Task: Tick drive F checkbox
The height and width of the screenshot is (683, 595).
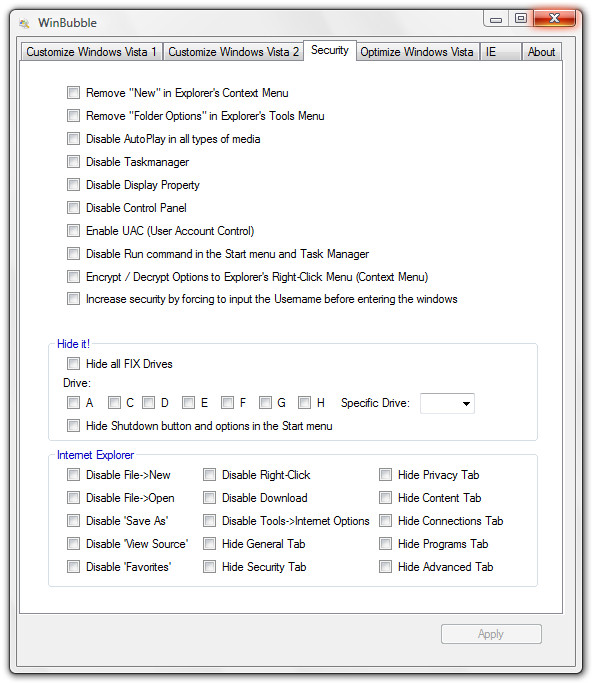Action: point(227,402)
